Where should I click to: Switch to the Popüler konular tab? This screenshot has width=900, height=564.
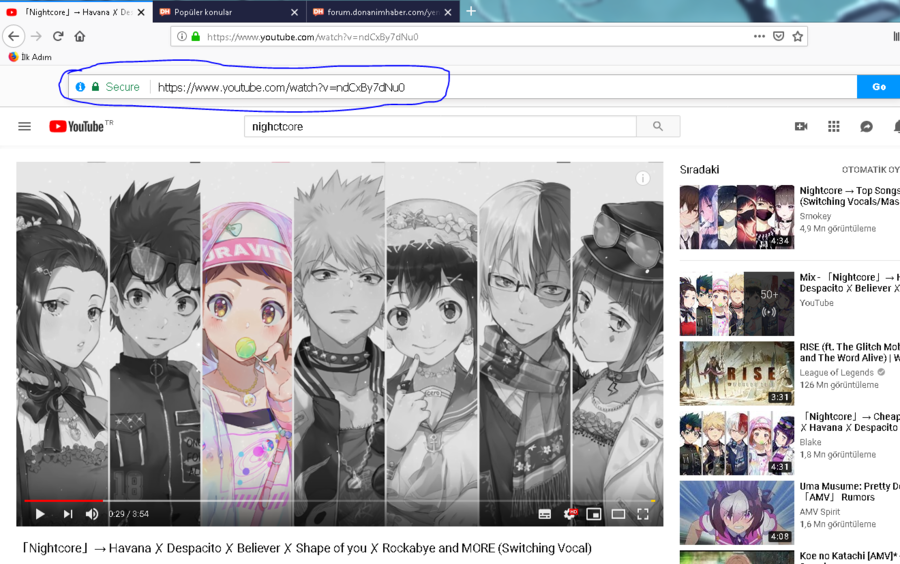(229, 12)
